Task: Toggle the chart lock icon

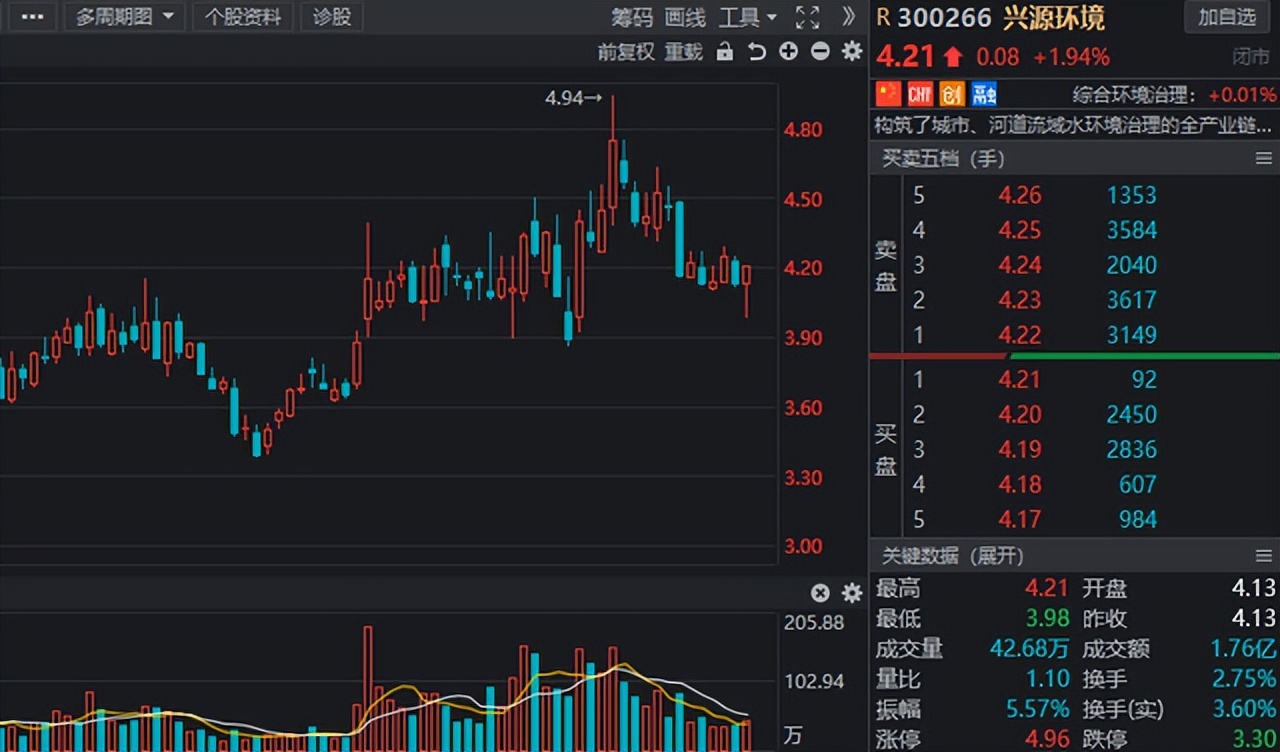Action: click(725, 51)
